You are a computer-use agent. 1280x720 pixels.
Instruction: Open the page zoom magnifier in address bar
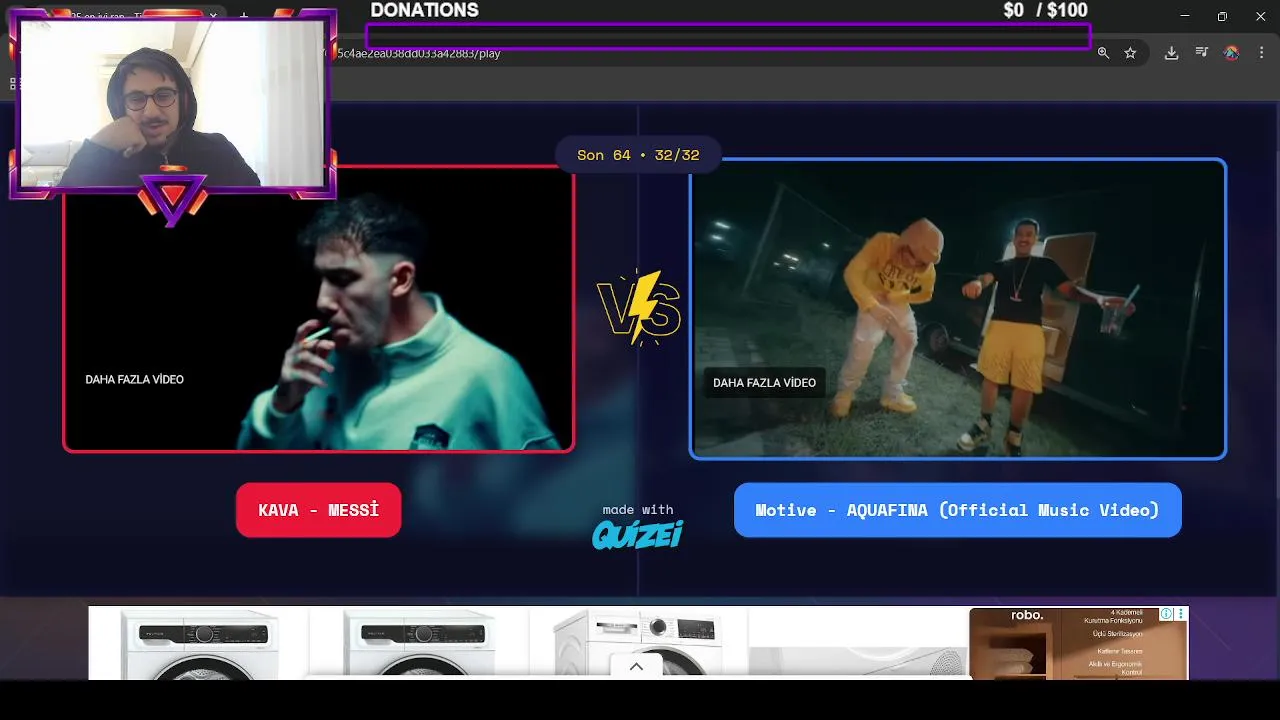[1103, 53]
